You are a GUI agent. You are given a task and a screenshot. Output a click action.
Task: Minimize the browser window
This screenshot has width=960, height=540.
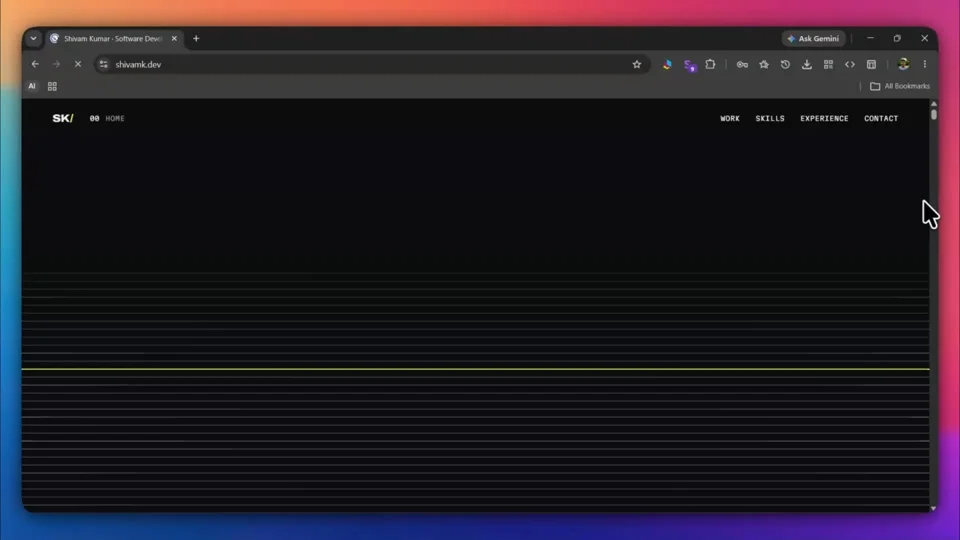[870, 39]
